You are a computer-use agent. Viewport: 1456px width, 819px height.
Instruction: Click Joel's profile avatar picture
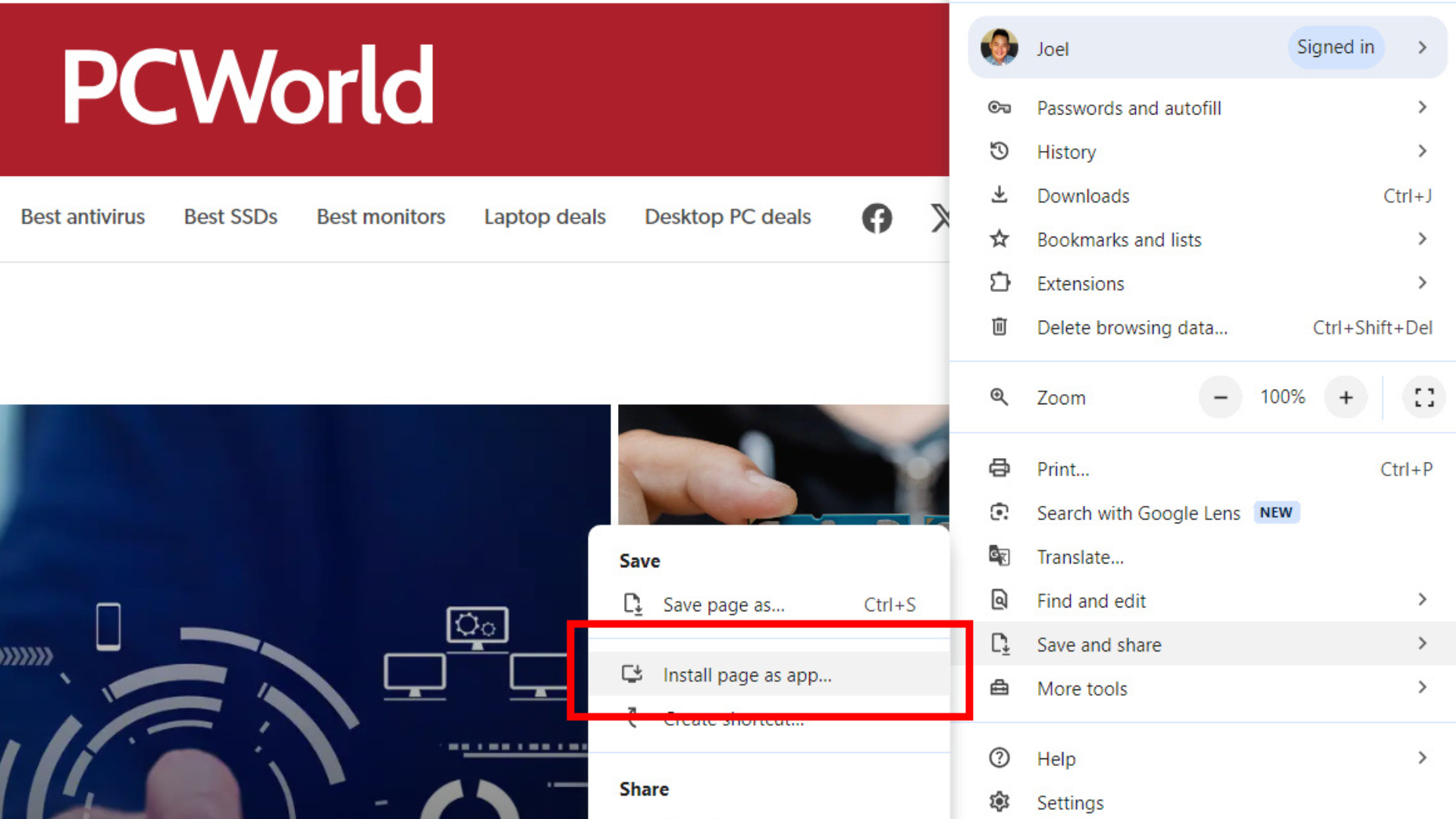999,48
